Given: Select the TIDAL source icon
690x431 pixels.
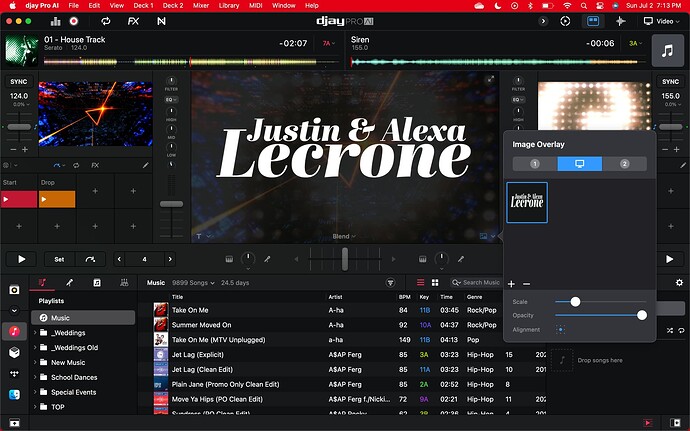Looking at the screenshot, I should [14, 374].
